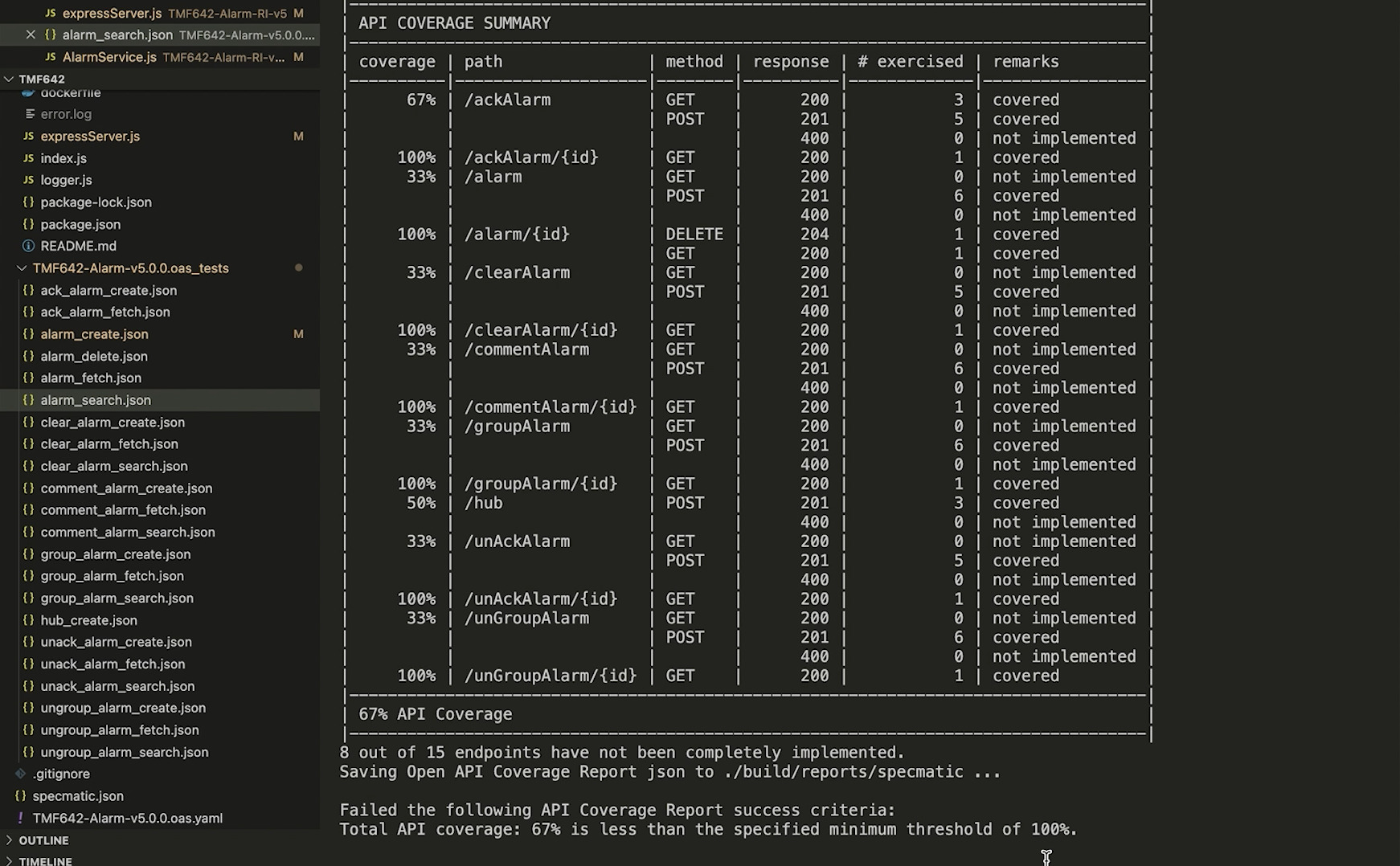1400x866 pixels.
Task: Select ungroup_alarm_search.json in file tree
Action: pos(124,752)
